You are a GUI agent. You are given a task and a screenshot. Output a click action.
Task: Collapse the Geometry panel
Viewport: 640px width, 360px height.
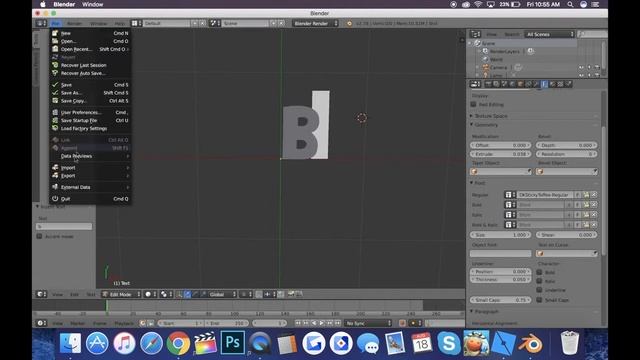(486, 125)
